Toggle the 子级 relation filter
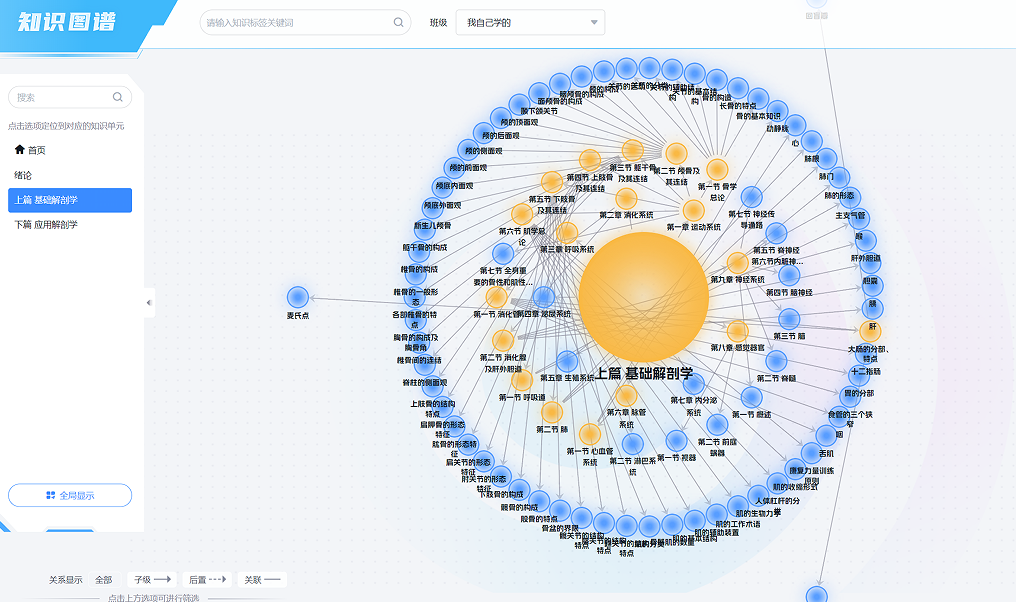This screenshot has width=1016, height=602. click(x=153, y=579)
